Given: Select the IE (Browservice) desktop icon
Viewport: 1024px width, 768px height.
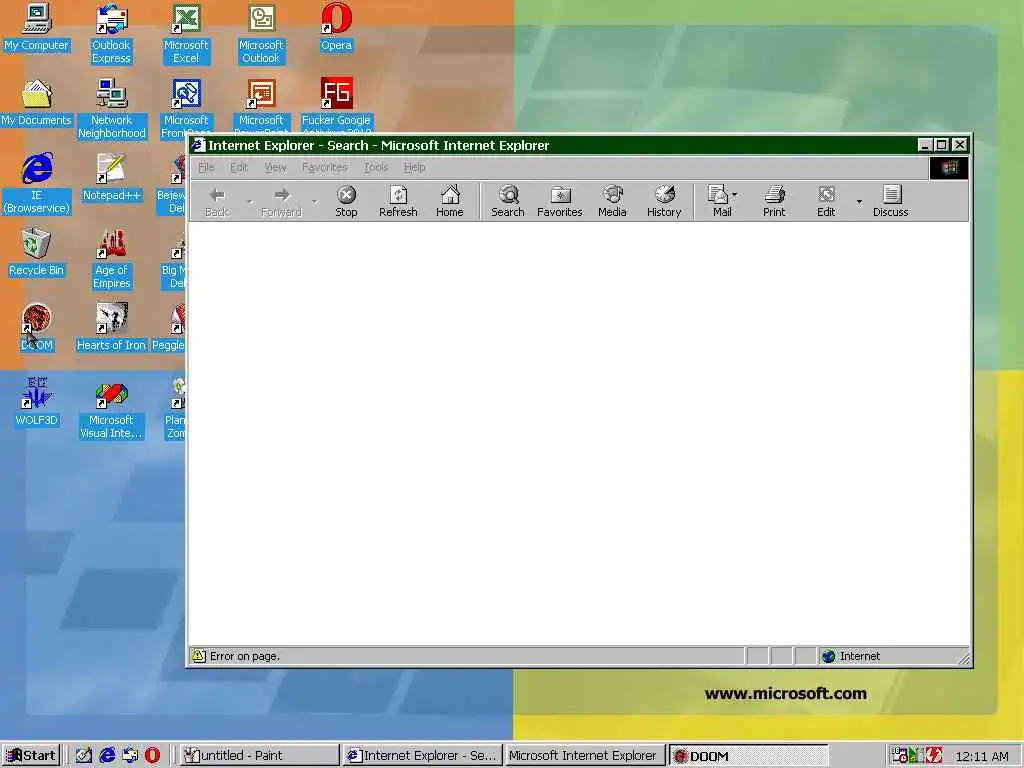Looking at the screenshot, I should 37,183.
